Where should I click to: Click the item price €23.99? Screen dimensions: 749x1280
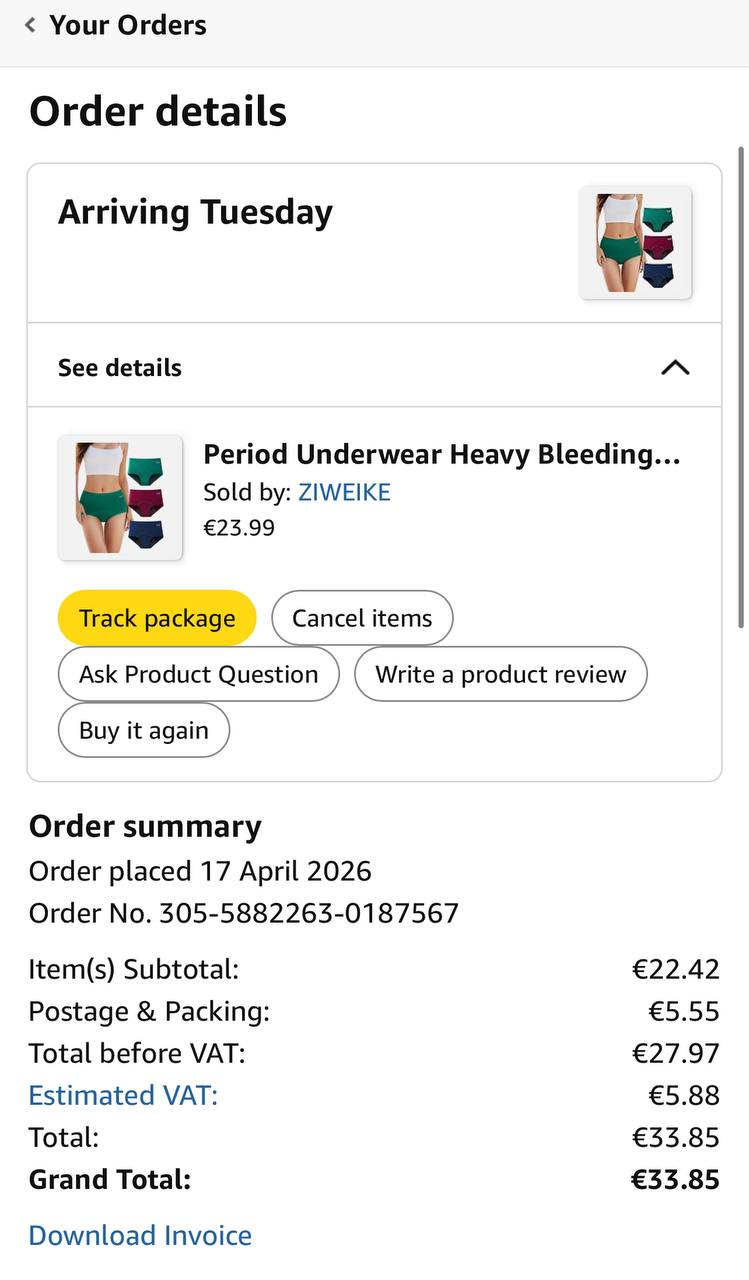[x=239, y=527]
